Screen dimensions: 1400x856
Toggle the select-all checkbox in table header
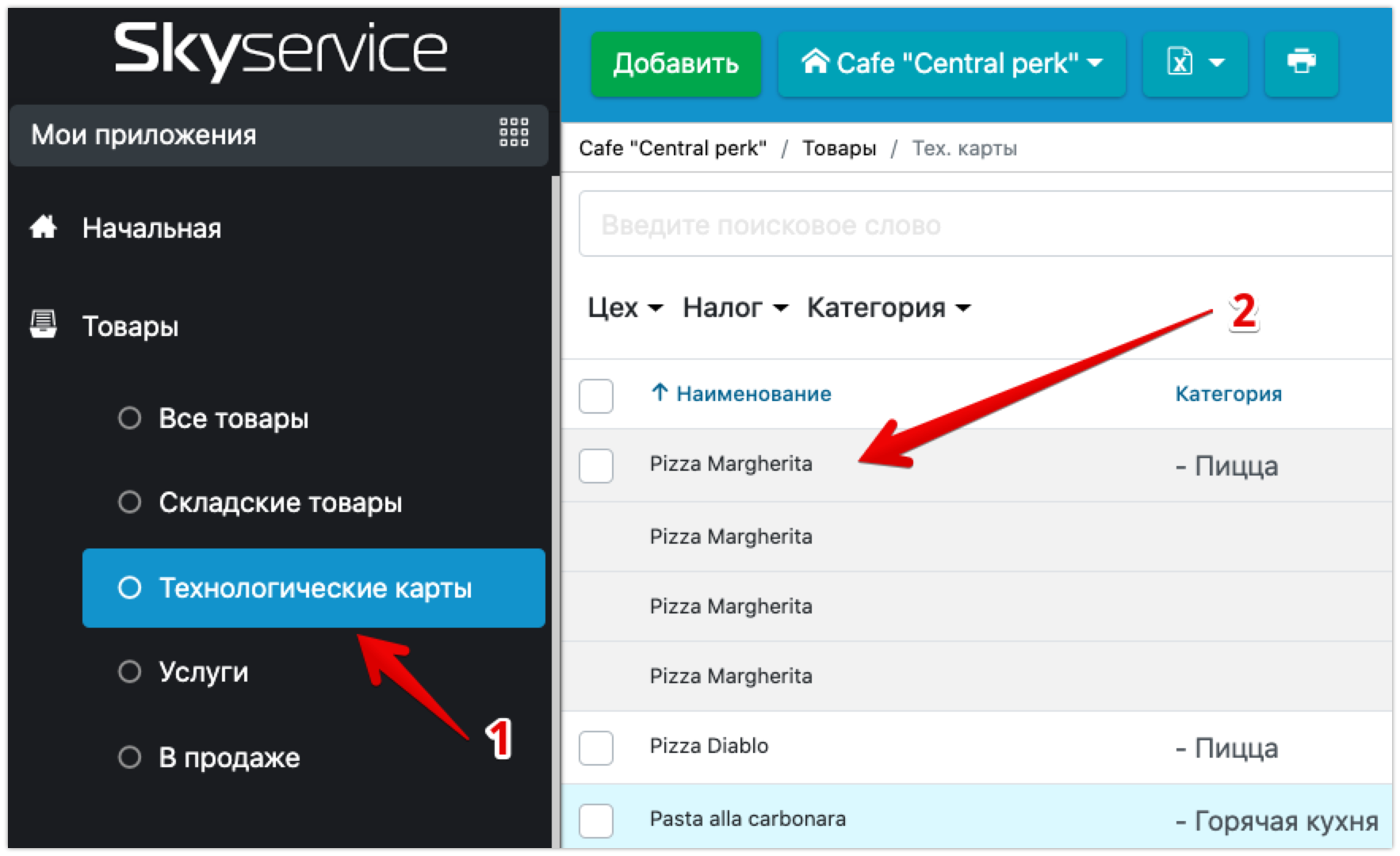pyautogui.click(x=596, y=396)
